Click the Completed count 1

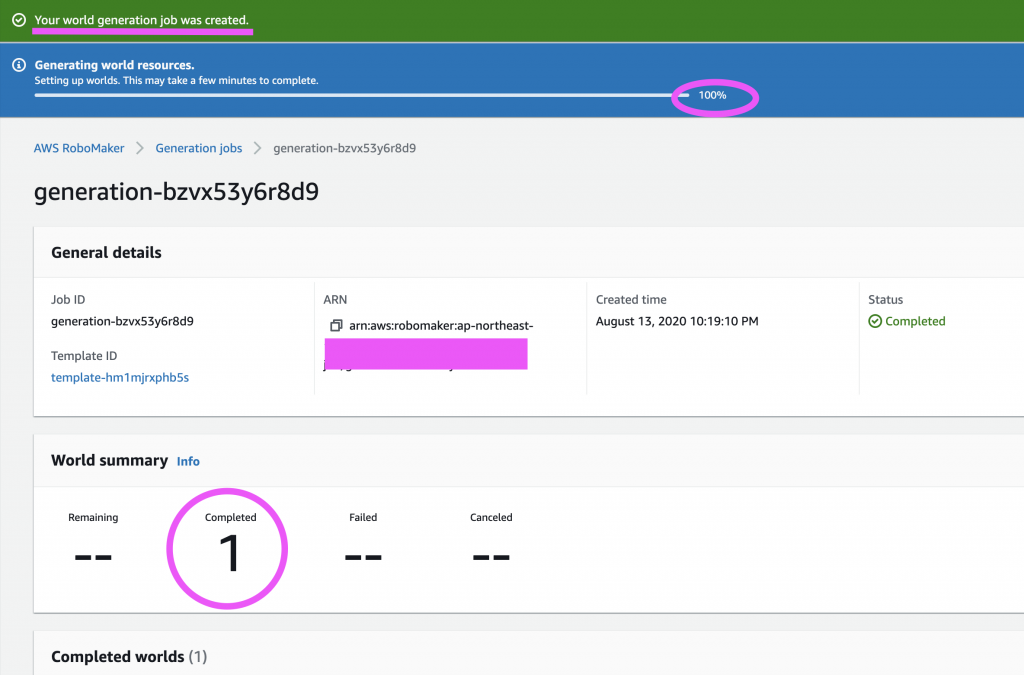pos(229,554)
